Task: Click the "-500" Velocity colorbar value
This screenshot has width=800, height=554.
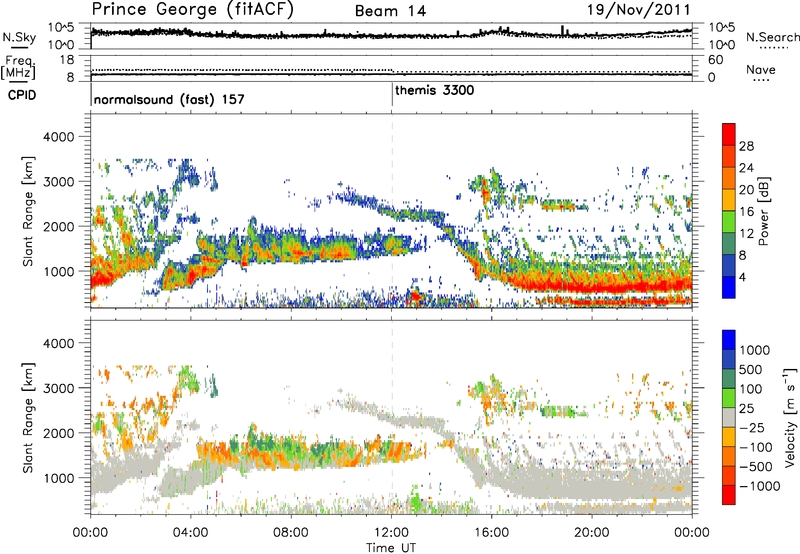Action: click(756, 467)
